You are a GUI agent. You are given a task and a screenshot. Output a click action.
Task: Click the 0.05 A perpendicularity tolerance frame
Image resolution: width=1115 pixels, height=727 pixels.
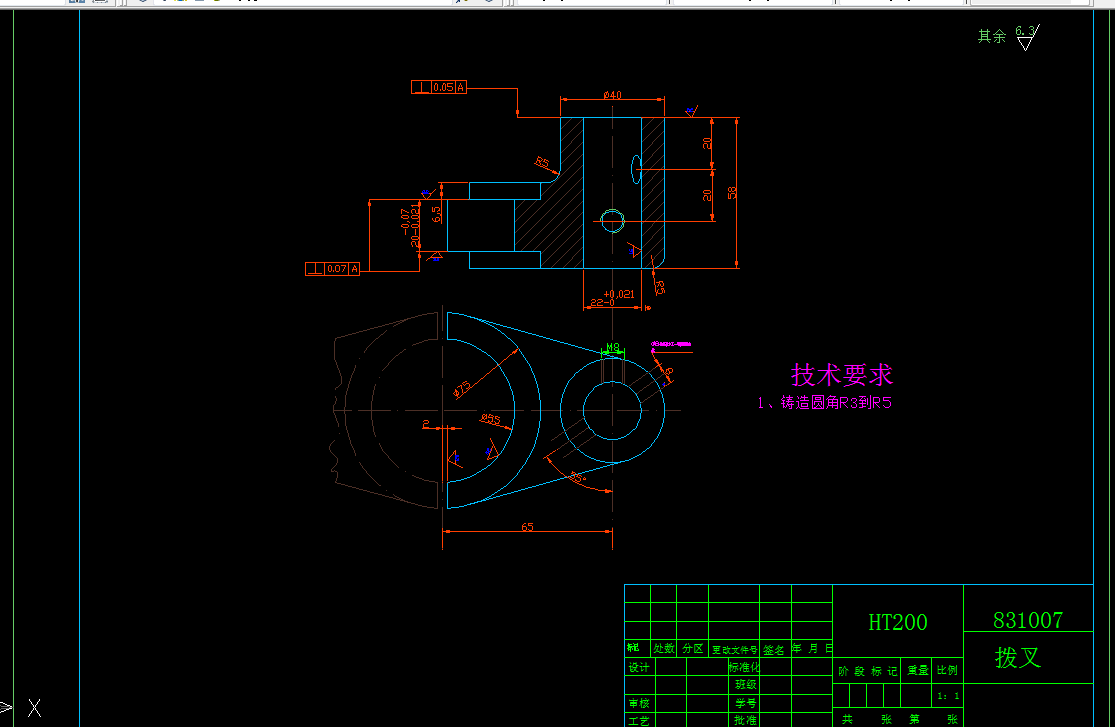click(439, 87)
